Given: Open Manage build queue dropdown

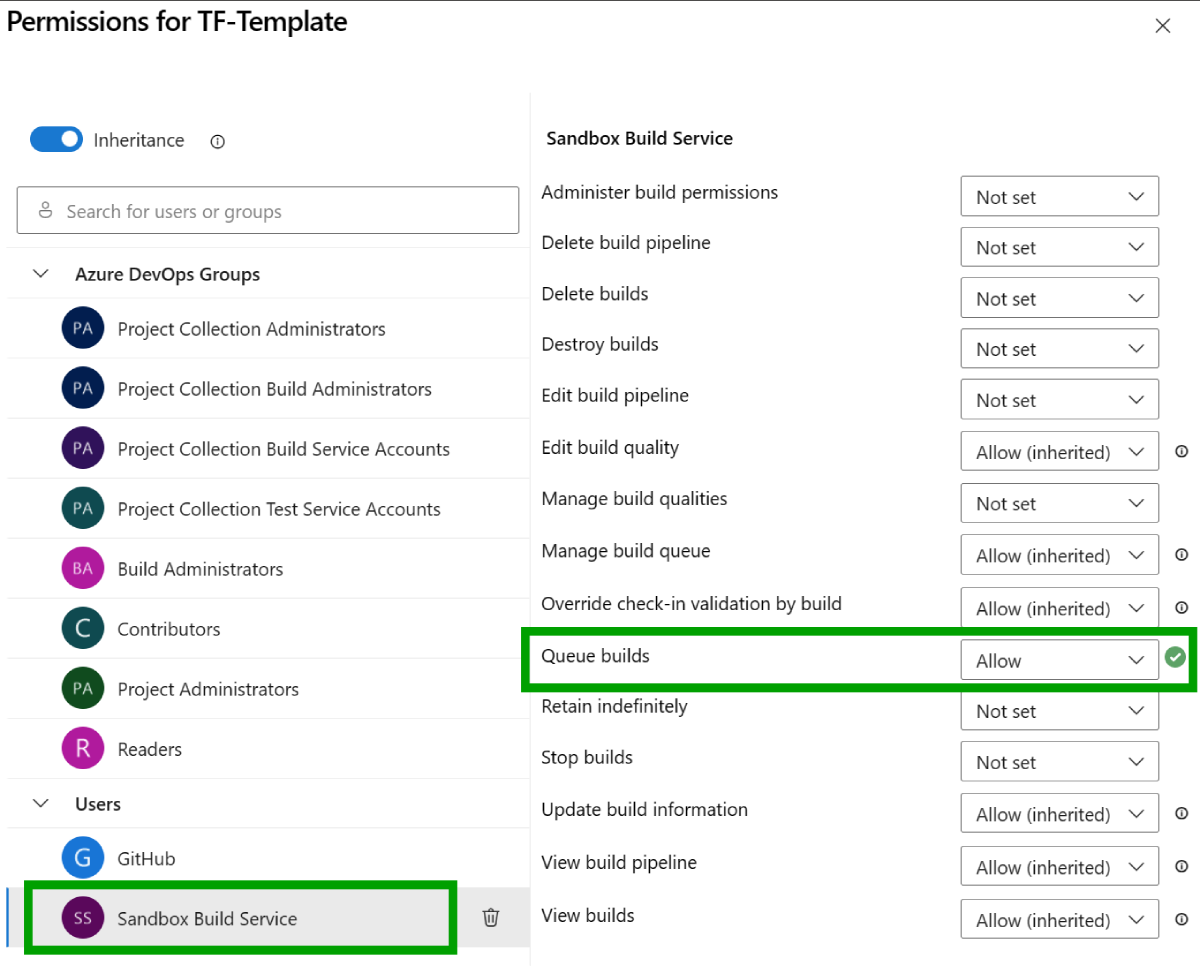Looking at the screenshot, I should coord(1059,555).
